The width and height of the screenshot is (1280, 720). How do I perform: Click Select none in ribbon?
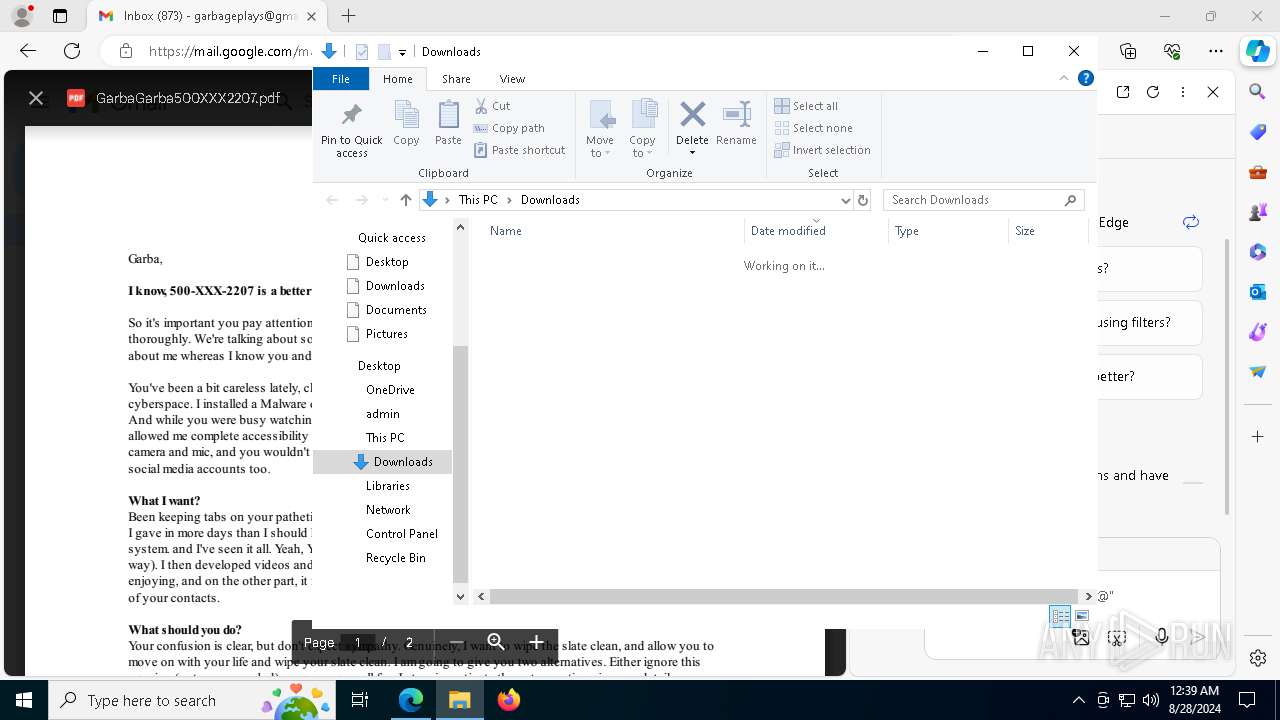pyautogui.click(x=813, y=128)
